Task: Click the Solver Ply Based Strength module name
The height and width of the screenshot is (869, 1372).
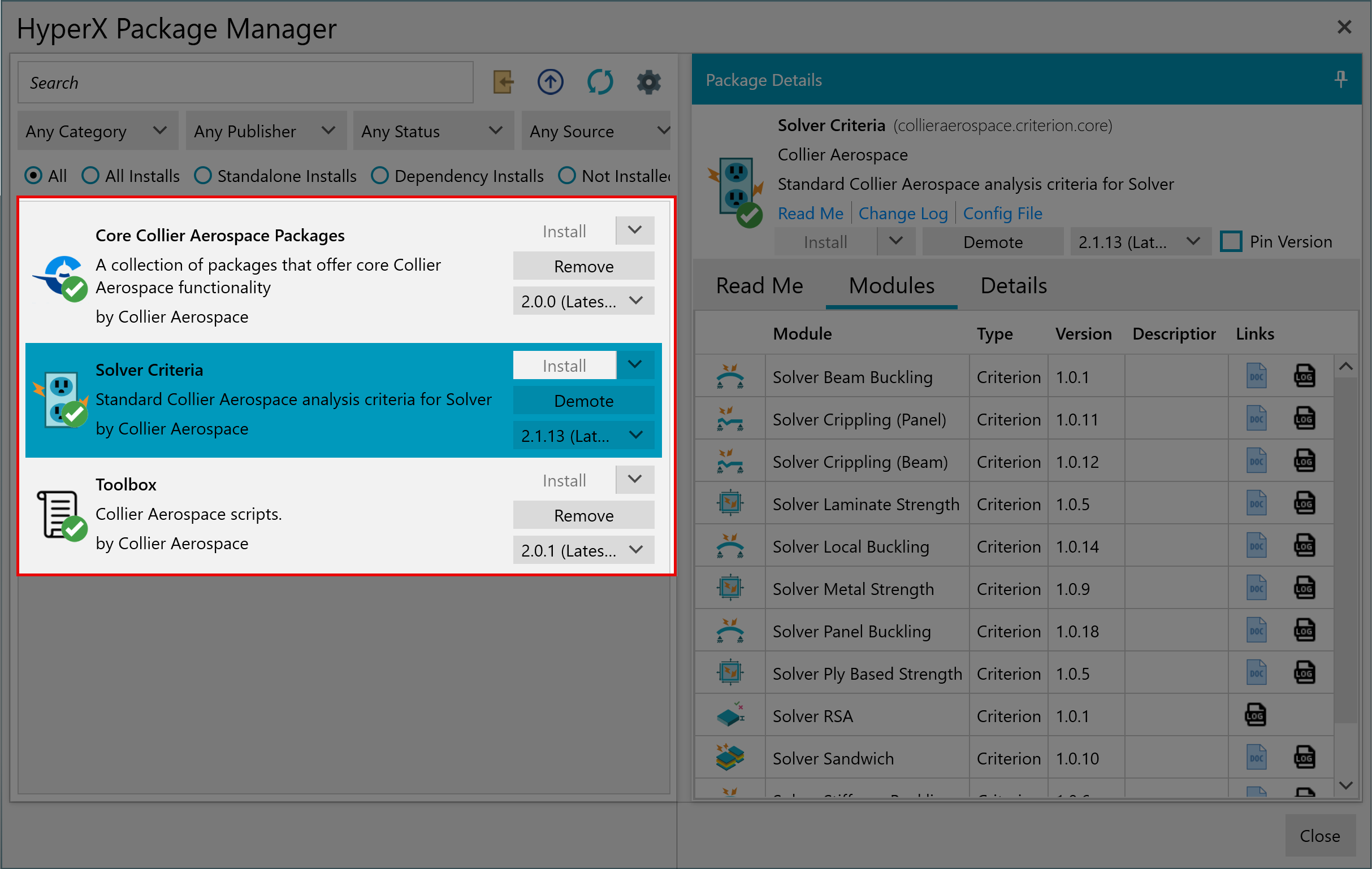Action: [867, 673]
